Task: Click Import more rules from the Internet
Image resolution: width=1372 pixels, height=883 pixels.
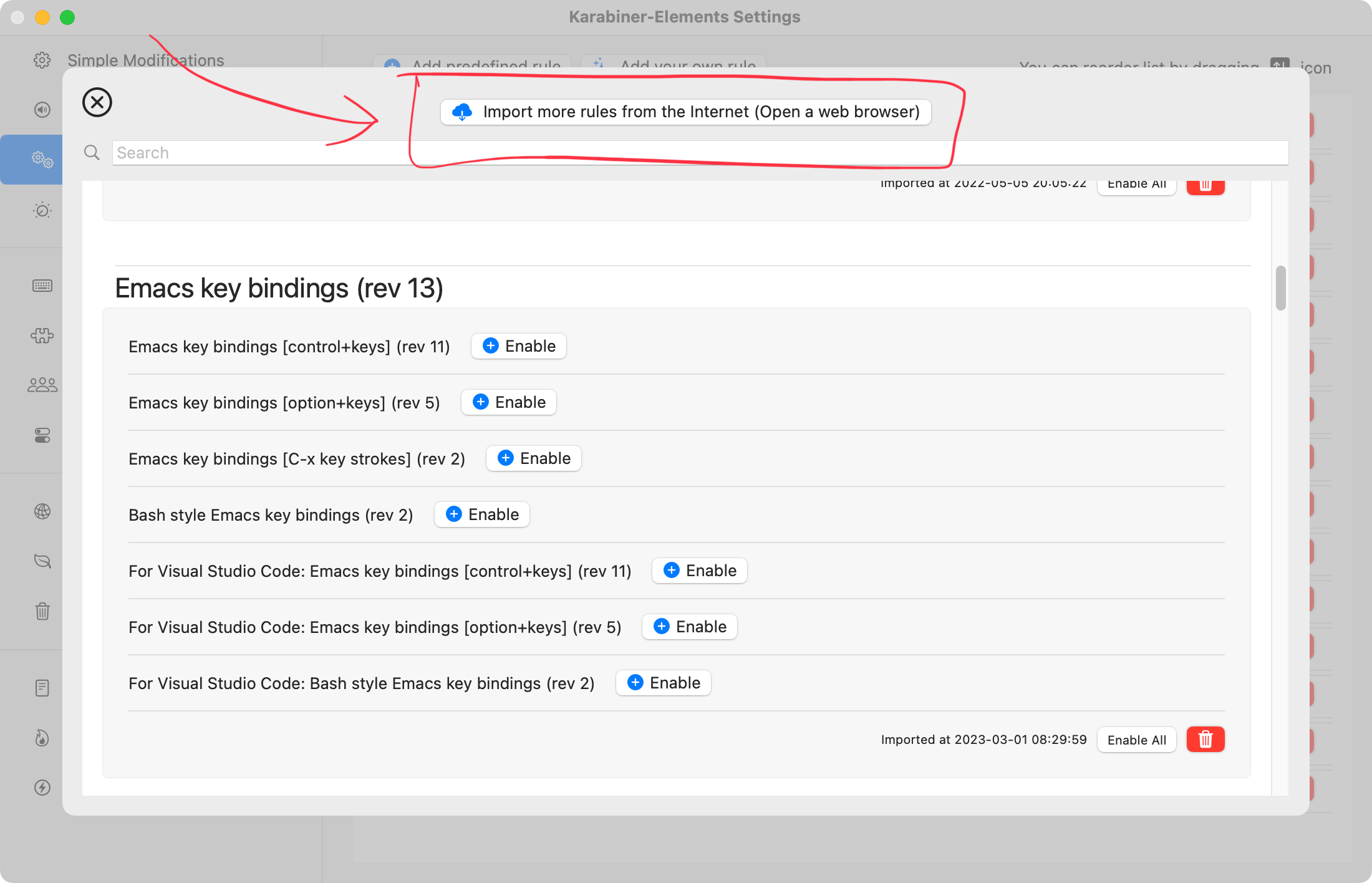Action: click(x=685, y=112)
